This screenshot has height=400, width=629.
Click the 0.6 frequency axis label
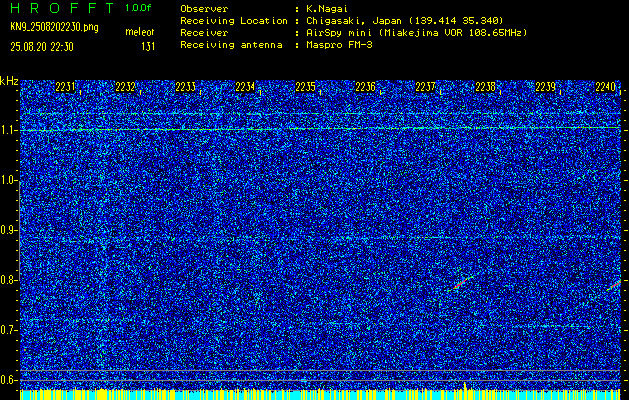[7, 380]
